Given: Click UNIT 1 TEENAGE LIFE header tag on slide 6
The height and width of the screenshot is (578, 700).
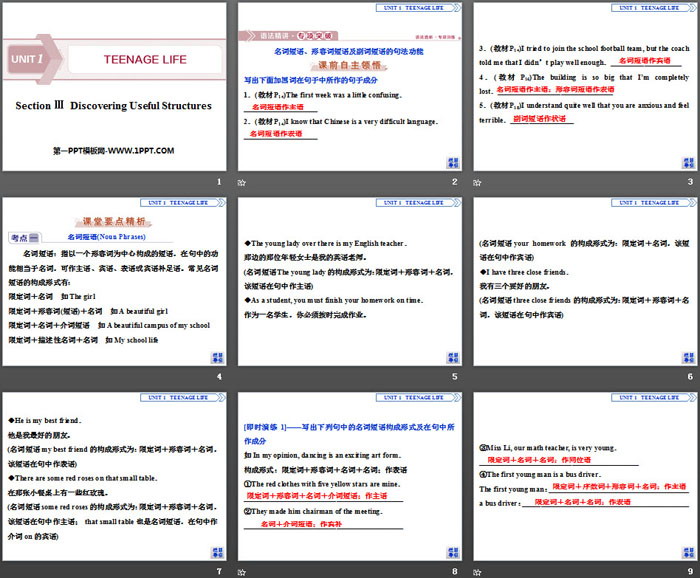Looking at the screenshot, I should (654, 203).
